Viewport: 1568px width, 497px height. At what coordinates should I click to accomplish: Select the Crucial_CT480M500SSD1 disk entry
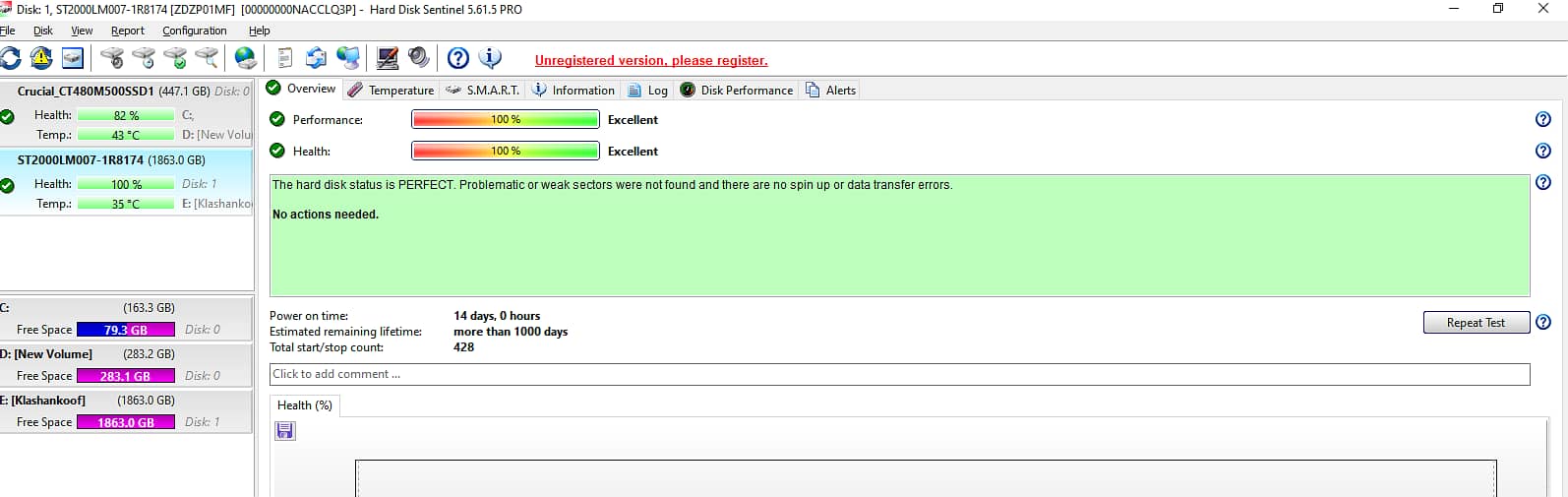[x=126, y=113]
